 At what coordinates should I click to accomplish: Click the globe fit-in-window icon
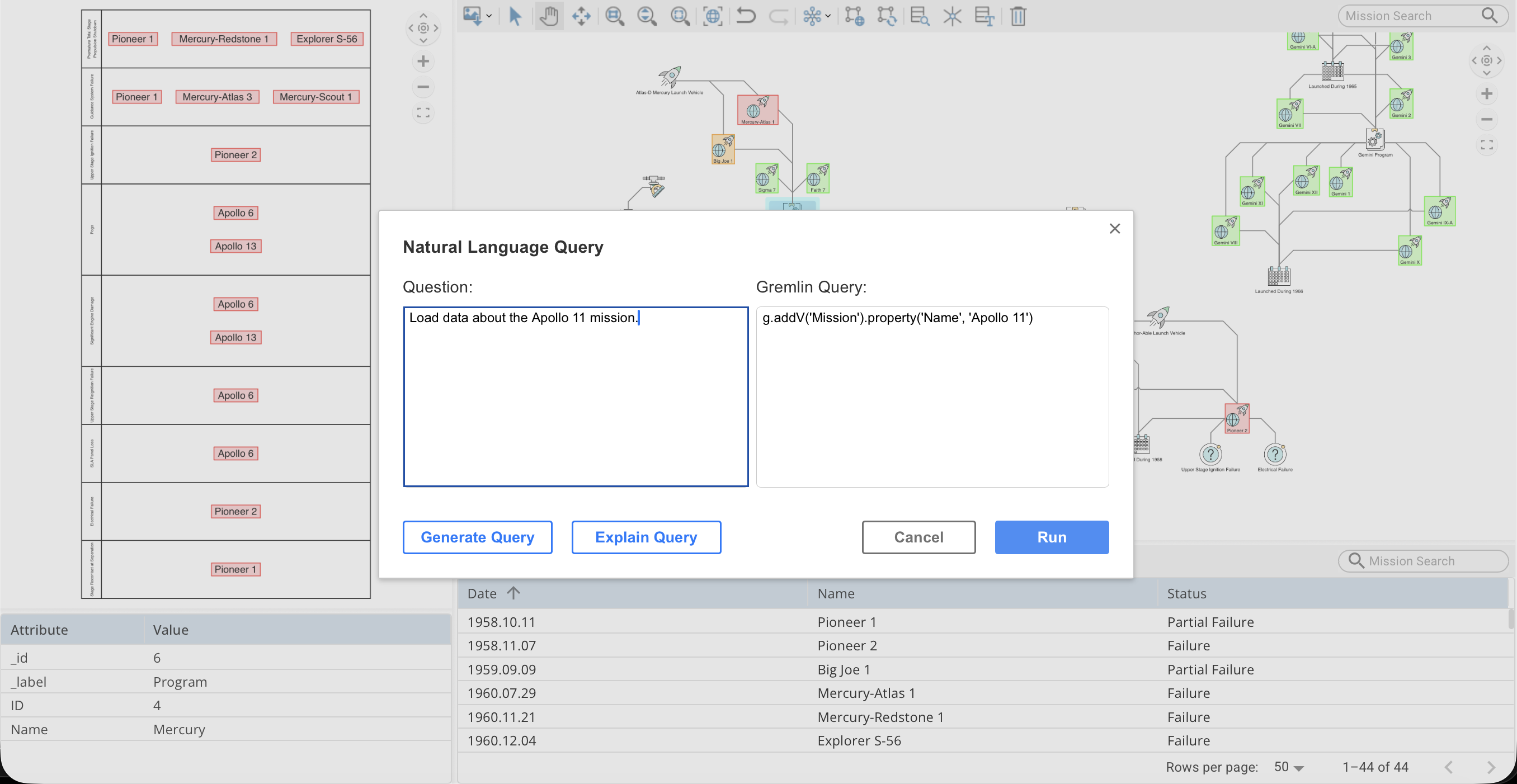point(713,16)
